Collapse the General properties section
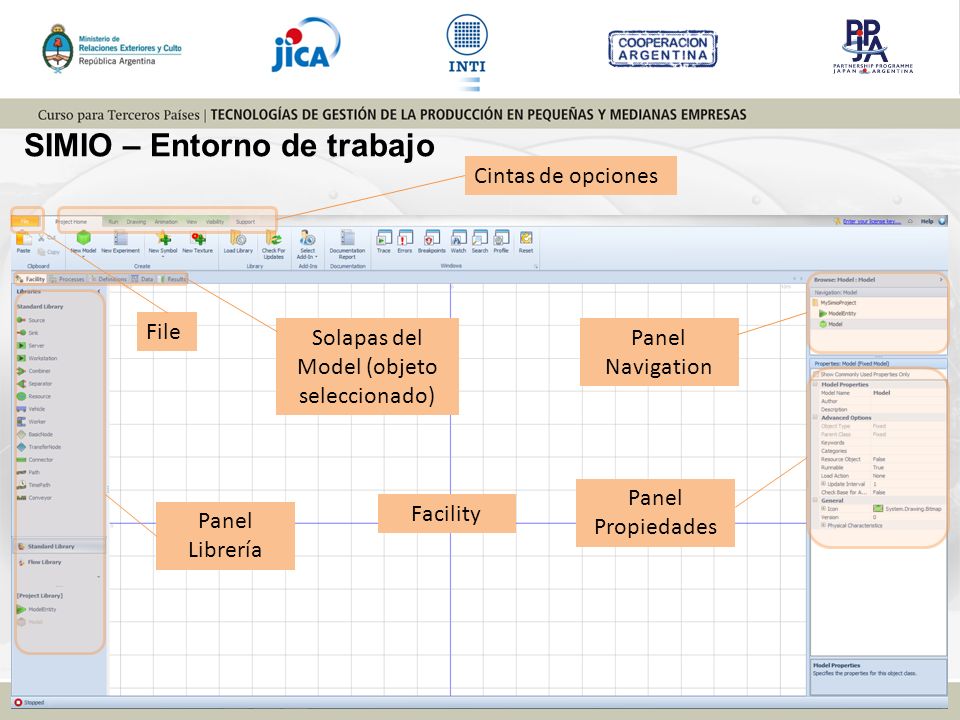Screen dimensions: 960x720 [816, 501]
